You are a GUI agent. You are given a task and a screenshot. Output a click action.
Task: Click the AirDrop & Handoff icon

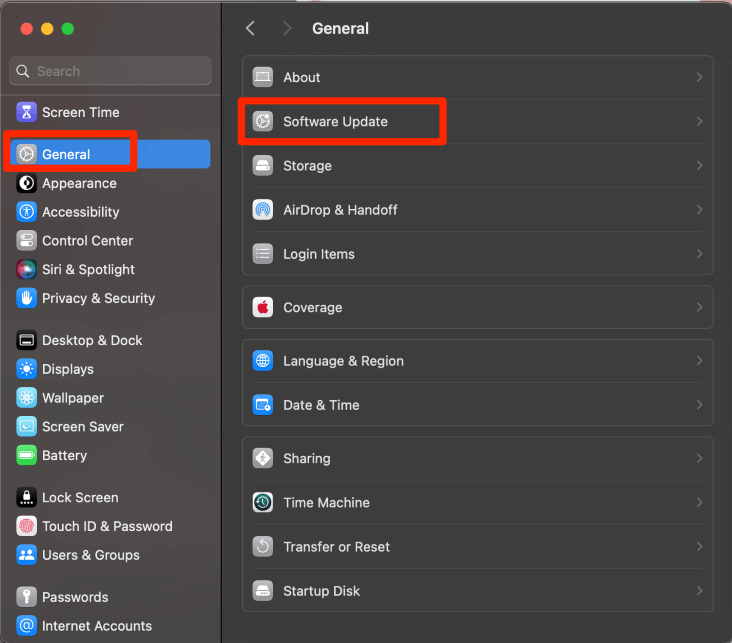click(x=263, y=210)
